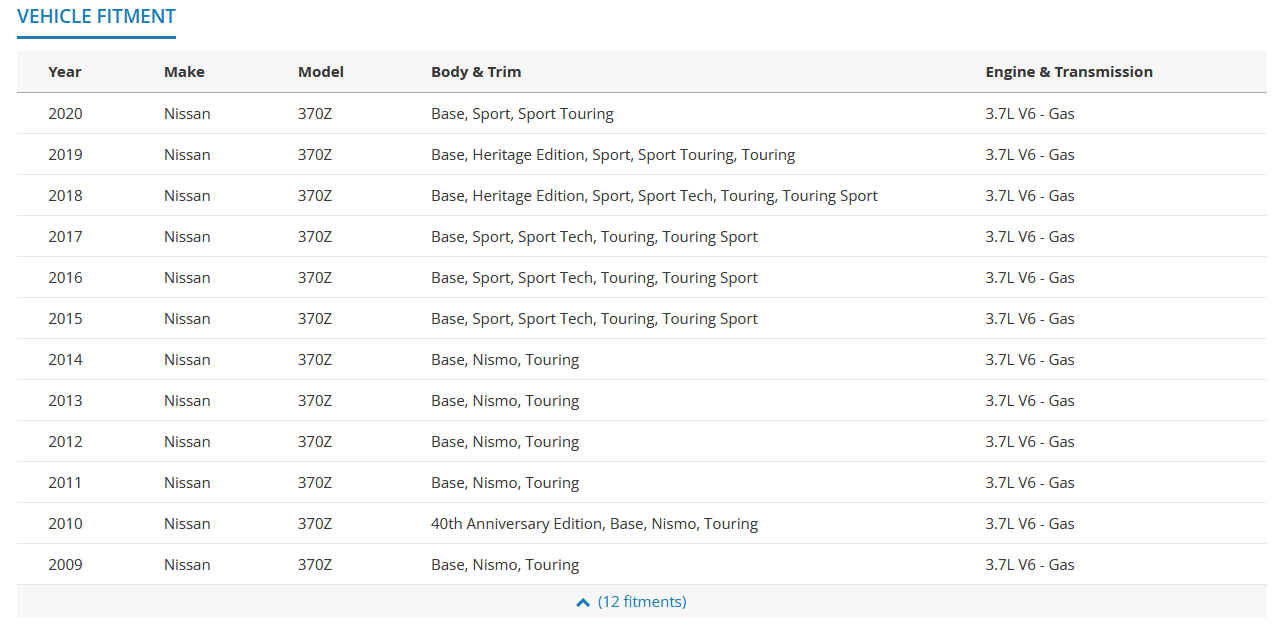Click Nissan in the 2015 row

pyautogui.click(x=187, y=319)
